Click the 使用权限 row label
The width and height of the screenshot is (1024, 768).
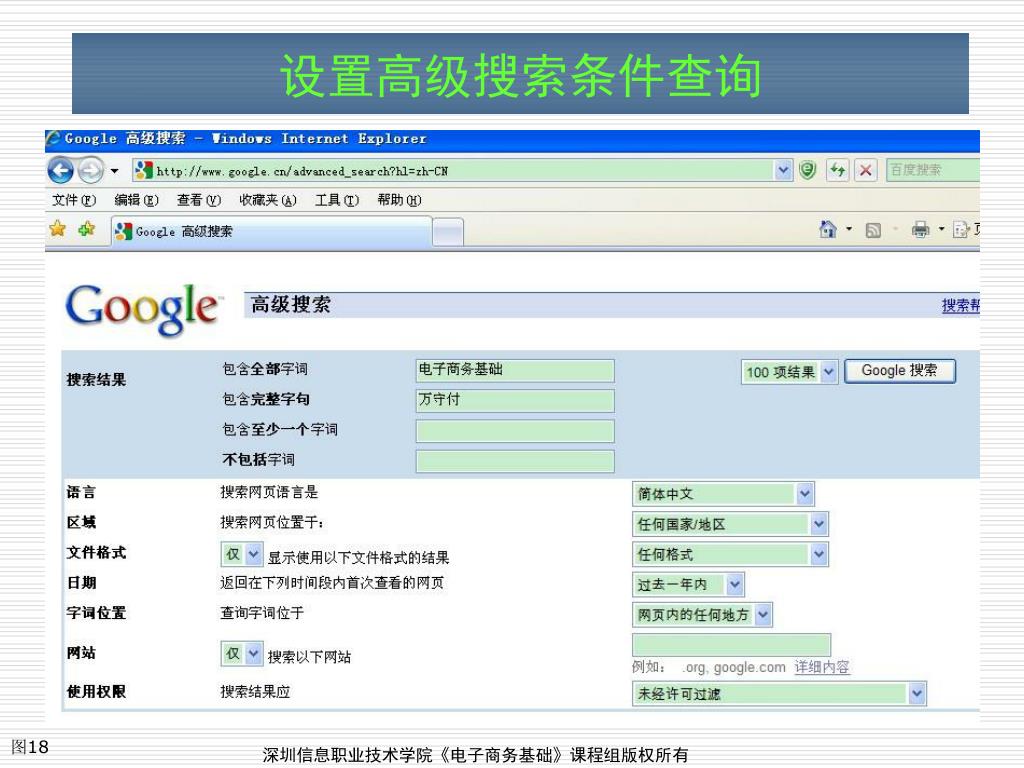(x=96, y=692)
